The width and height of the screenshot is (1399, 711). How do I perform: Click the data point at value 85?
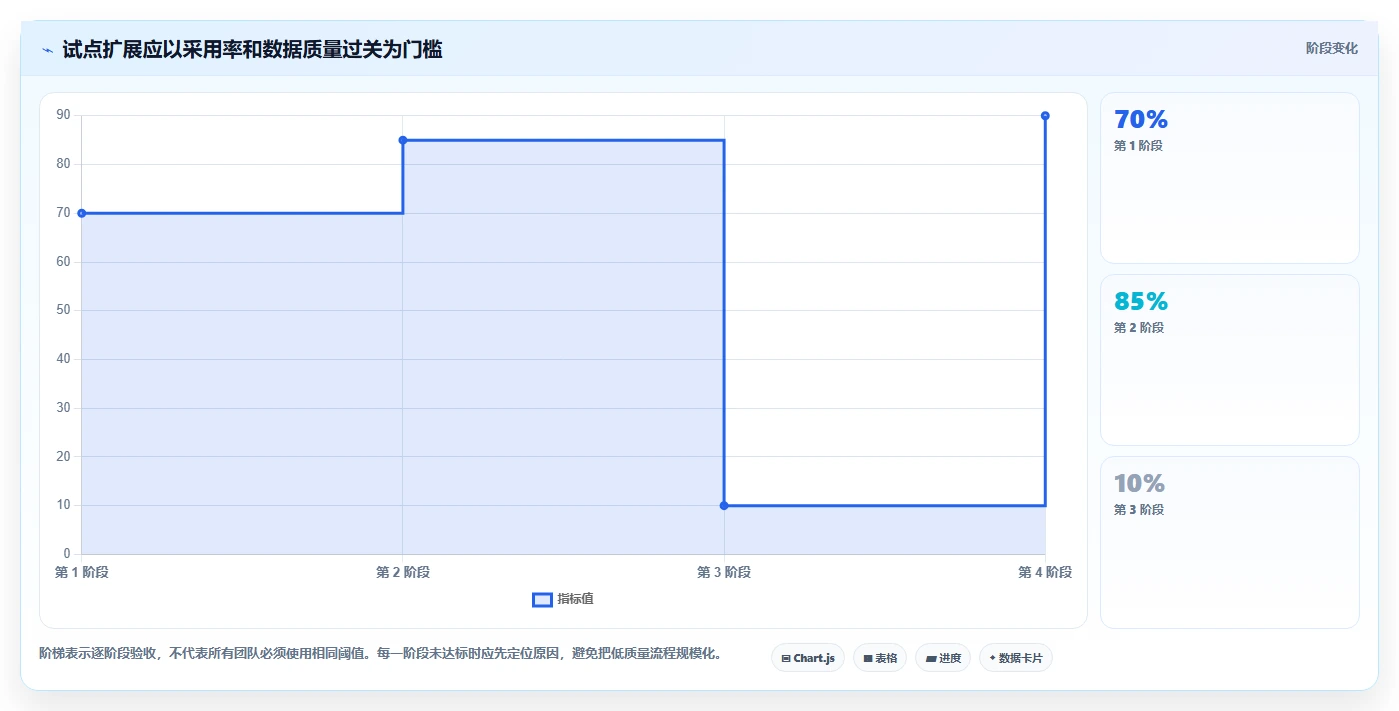(403, 140)
